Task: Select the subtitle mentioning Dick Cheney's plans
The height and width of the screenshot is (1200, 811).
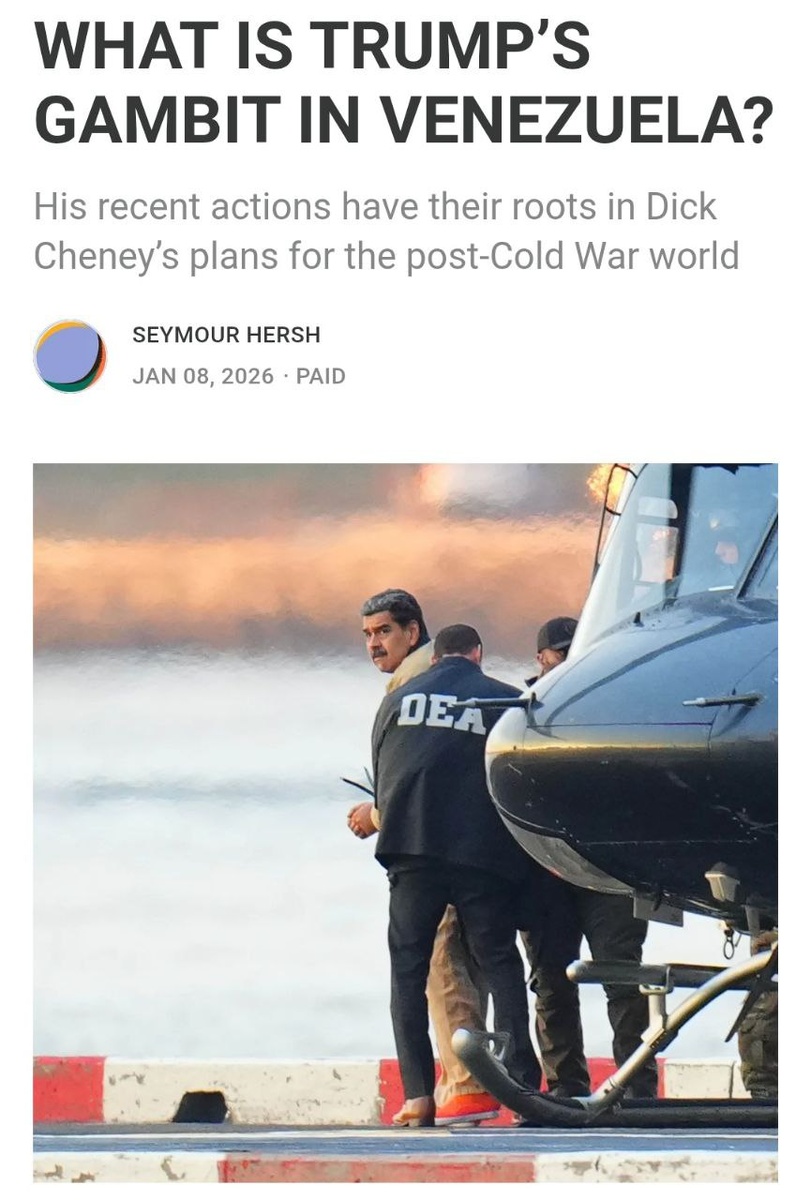Action: 386,231
